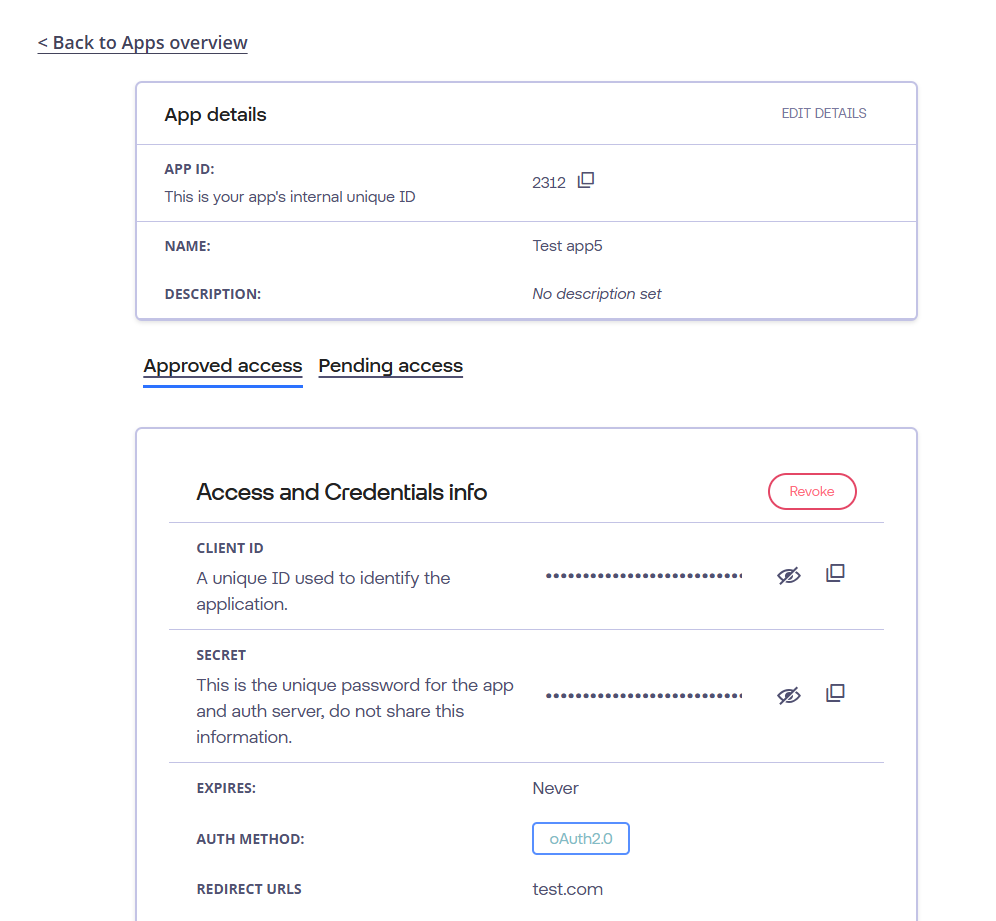996x921 pixels.
Task: Click the test.com redirect URL
Action: click(568, 889)
